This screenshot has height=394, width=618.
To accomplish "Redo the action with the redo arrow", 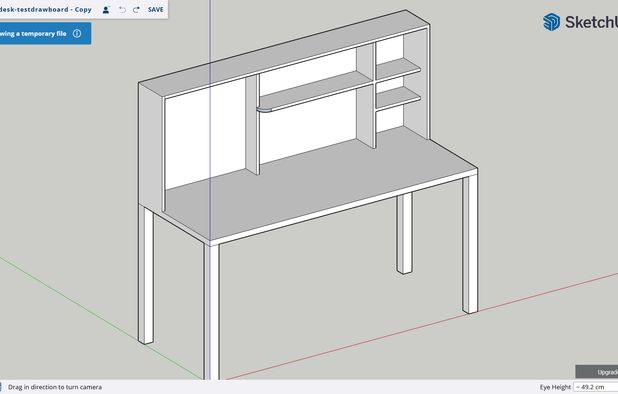I will [x=136, y=9].
